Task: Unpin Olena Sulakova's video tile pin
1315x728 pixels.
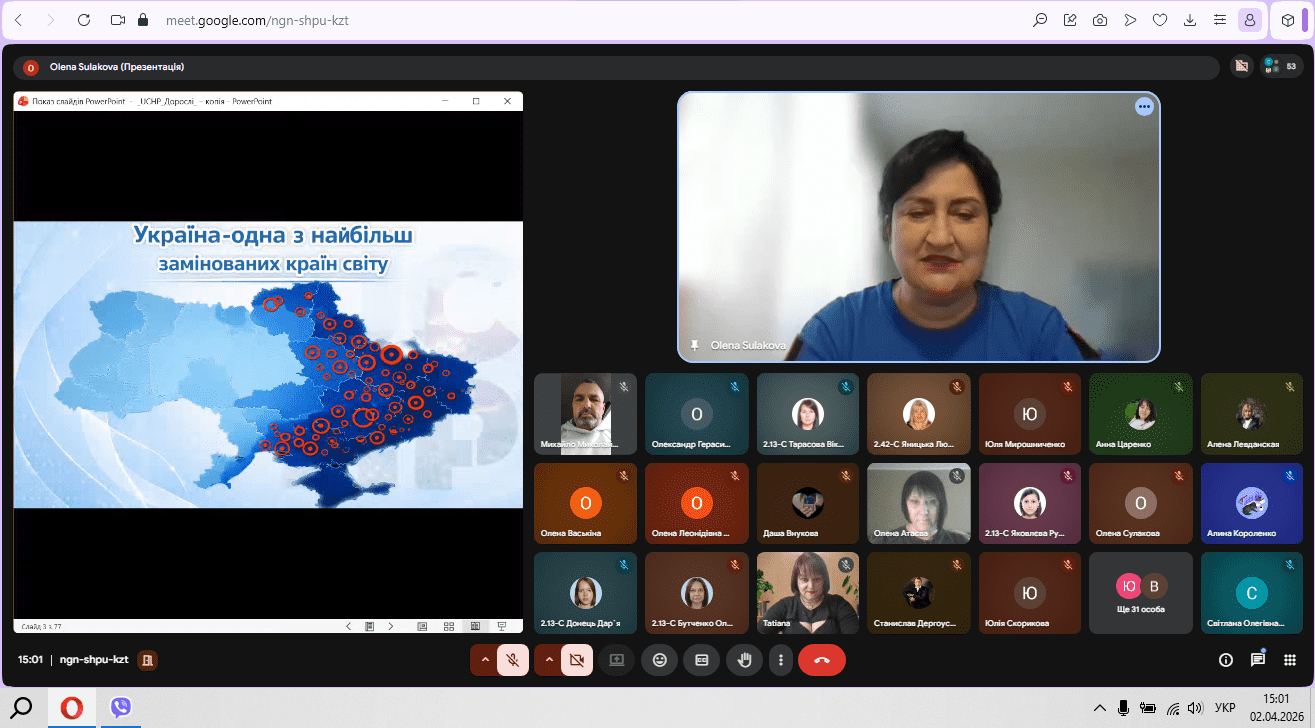Action: [x=695, y=345]
